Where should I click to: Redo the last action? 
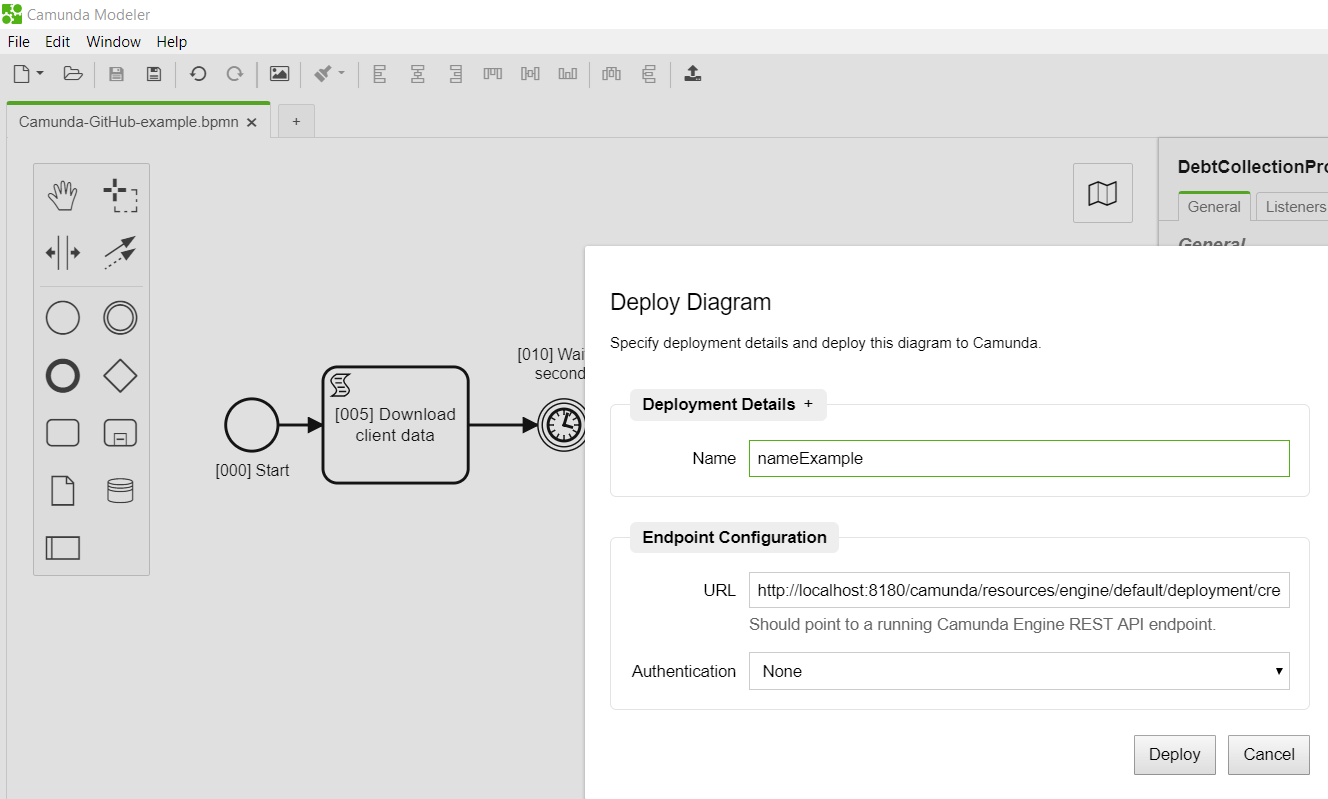[235, 73]
